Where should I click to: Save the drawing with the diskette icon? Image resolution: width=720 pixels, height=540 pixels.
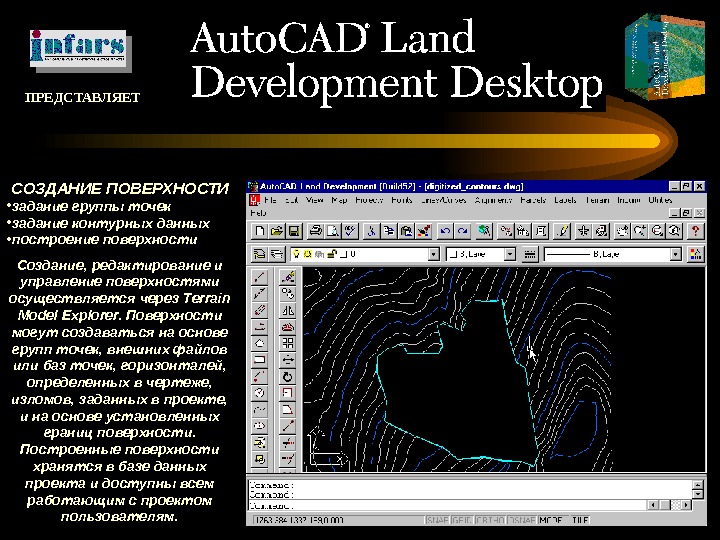[294, 231]
